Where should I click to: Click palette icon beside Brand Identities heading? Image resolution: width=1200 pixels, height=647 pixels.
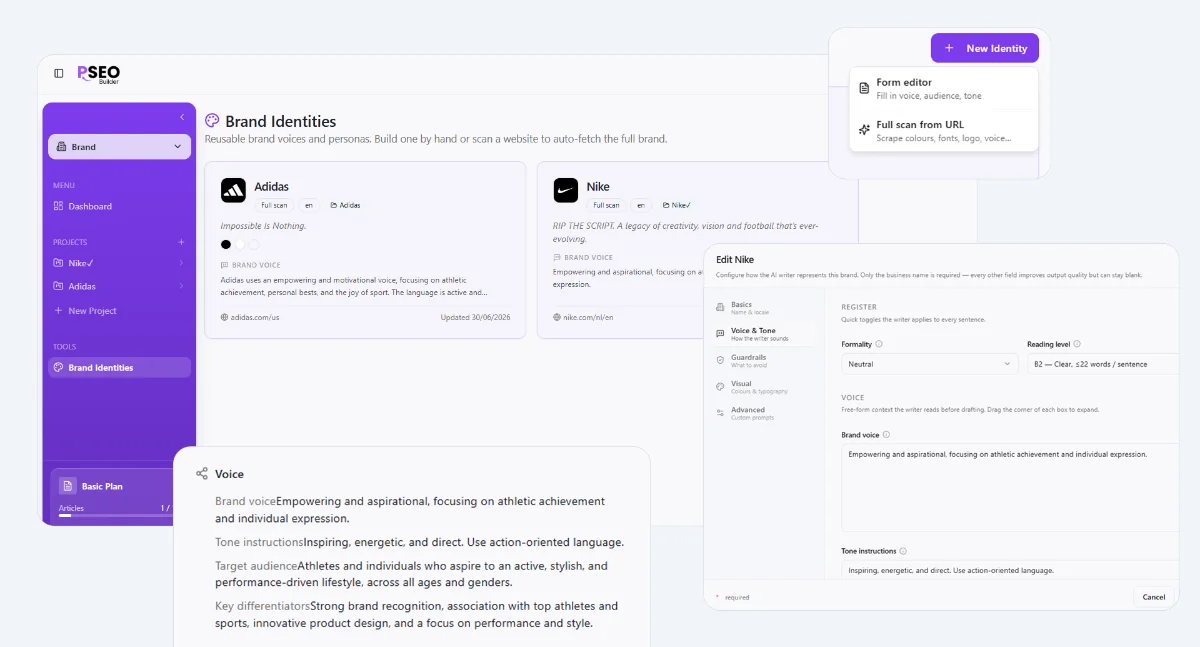(x=212, y=121)
